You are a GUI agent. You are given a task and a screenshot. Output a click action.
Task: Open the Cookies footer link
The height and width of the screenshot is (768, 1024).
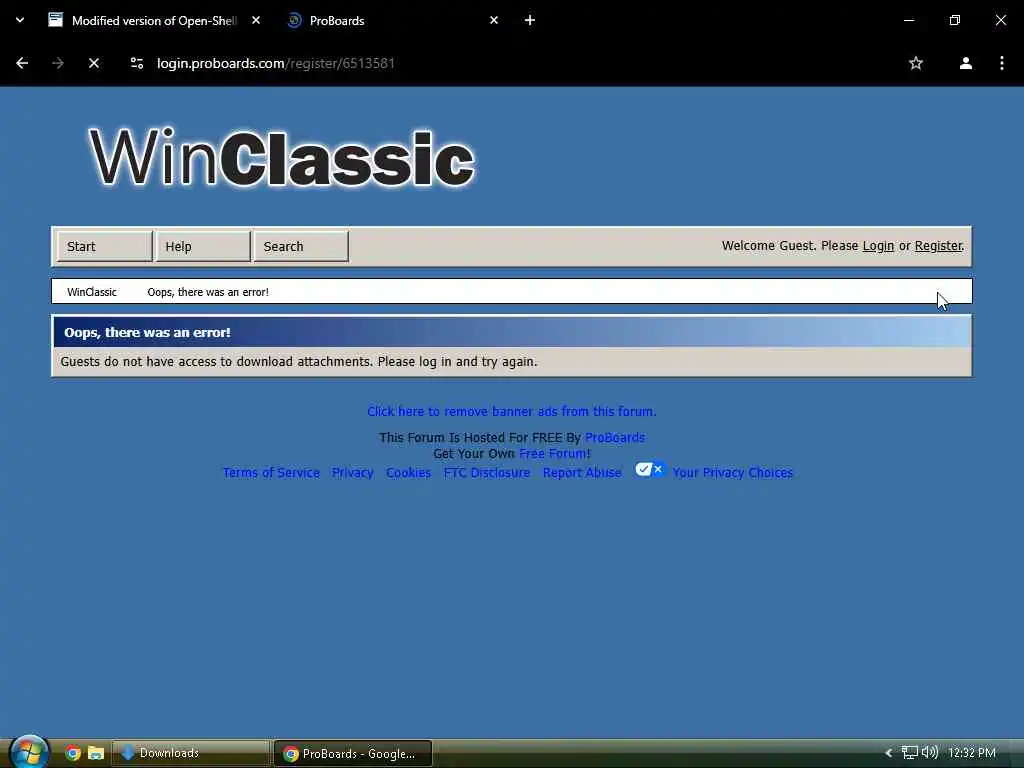[408, 472]
